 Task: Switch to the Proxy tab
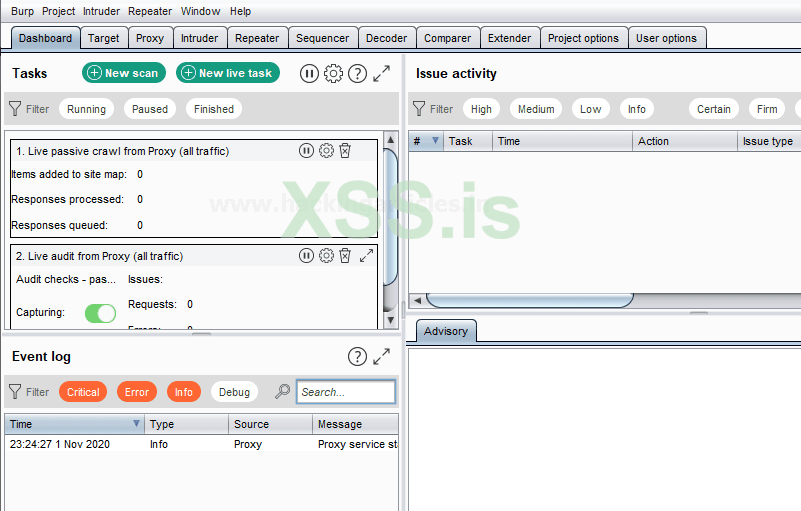click(150, 38)
